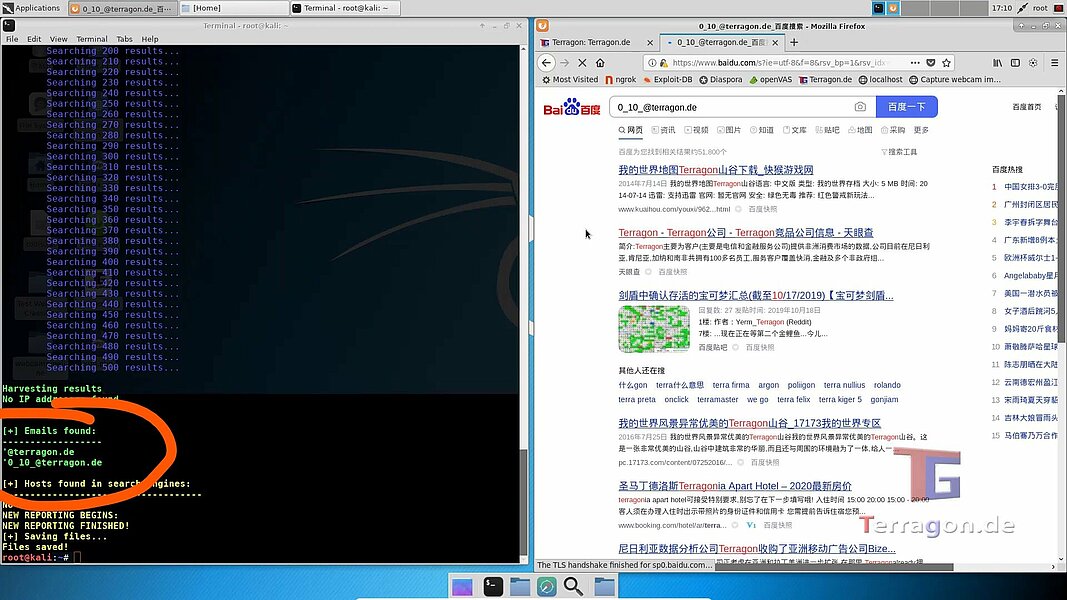The image size is (1067, 600).
Task: Open Kali Applications menu
Action: click(x=31, y=8)
